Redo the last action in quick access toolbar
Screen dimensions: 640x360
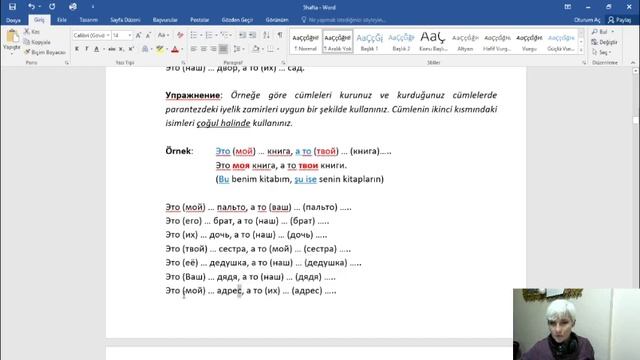52,7
